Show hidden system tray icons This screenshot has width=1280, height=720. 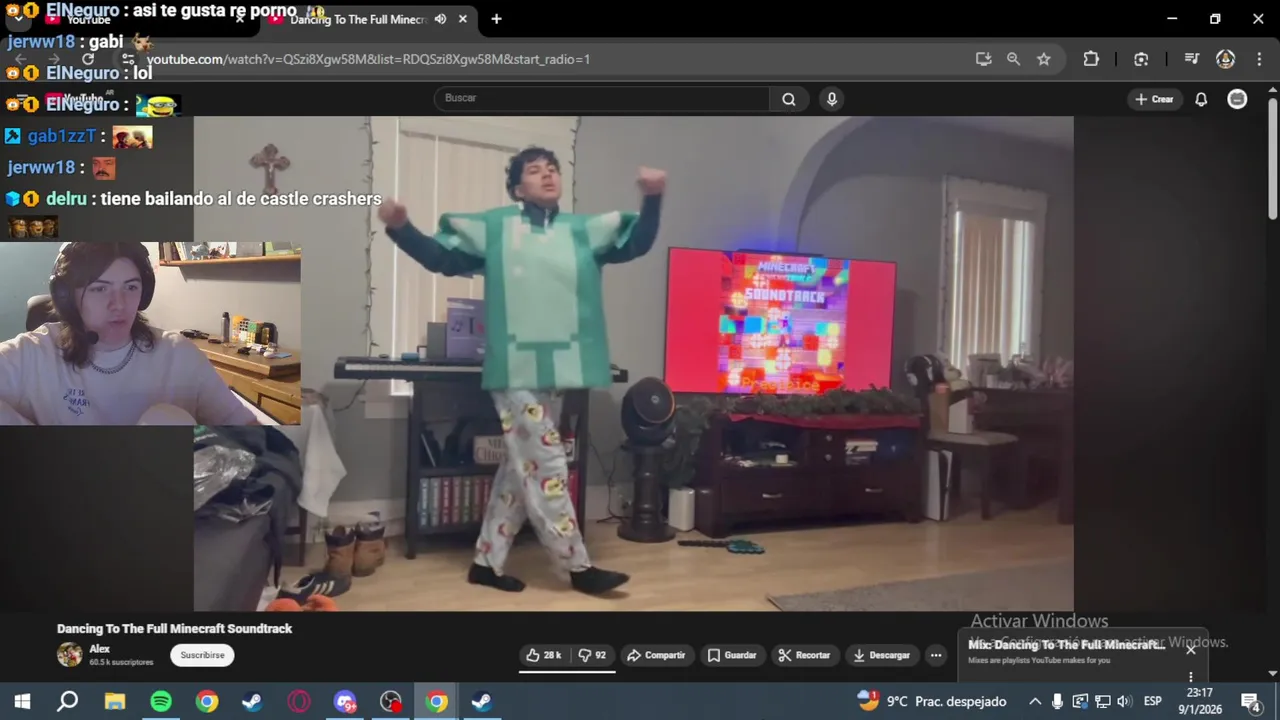click(x=1035, y=701)
